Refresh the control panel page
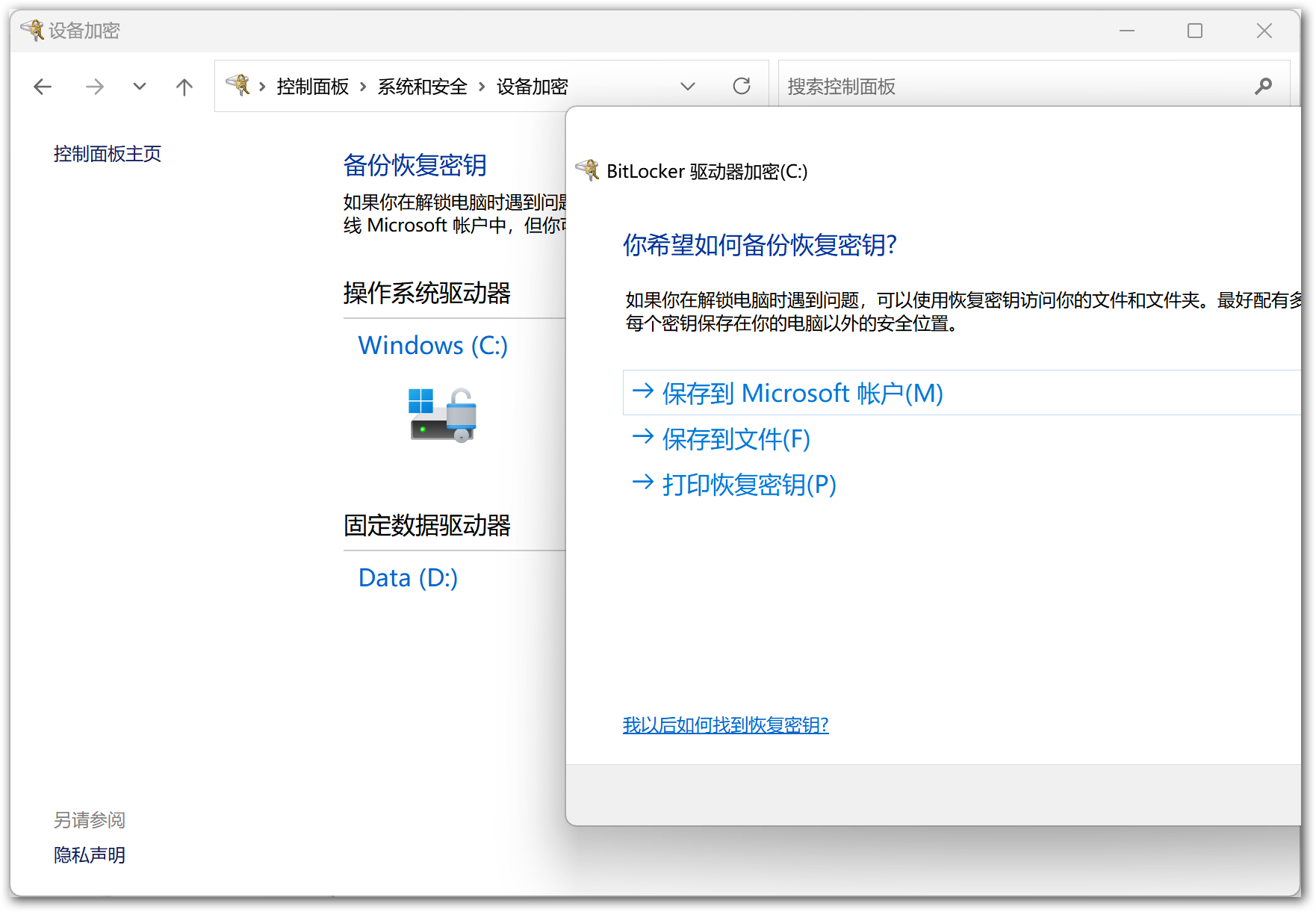1316x912 pixels. 742,86
